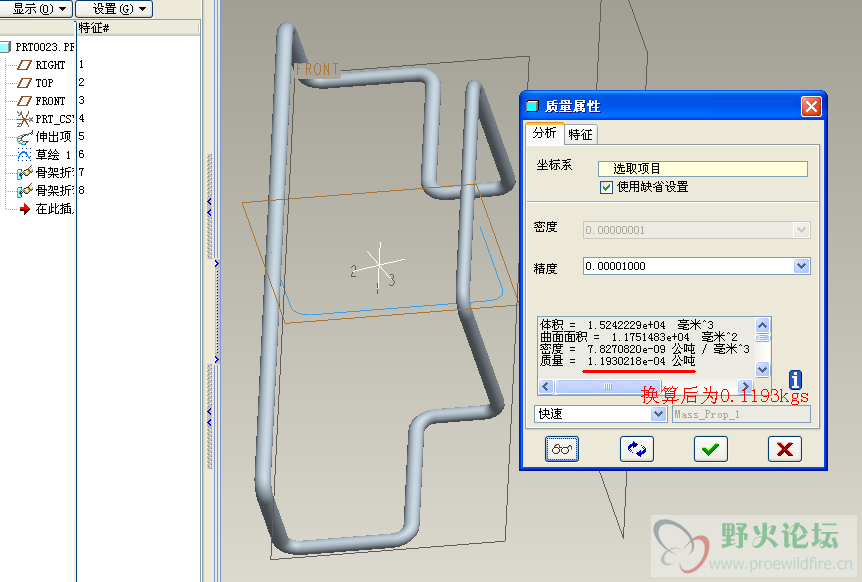Screen dimensions: 862x582
Task: Click the glasses preview button in 质量属性 dialog
Action: pyautogui.click(x=562, y=449)
